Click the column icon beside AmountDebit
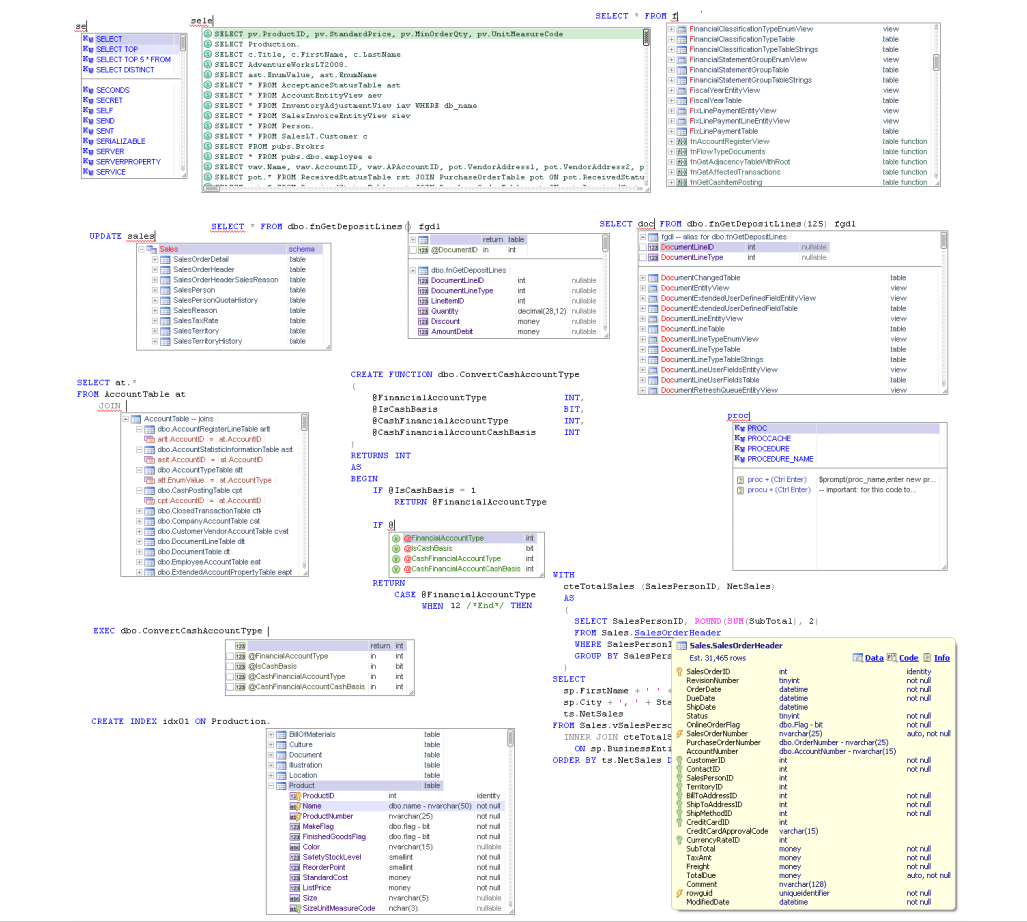This screenshot has width=1027, height=922. tap(423, 332)
